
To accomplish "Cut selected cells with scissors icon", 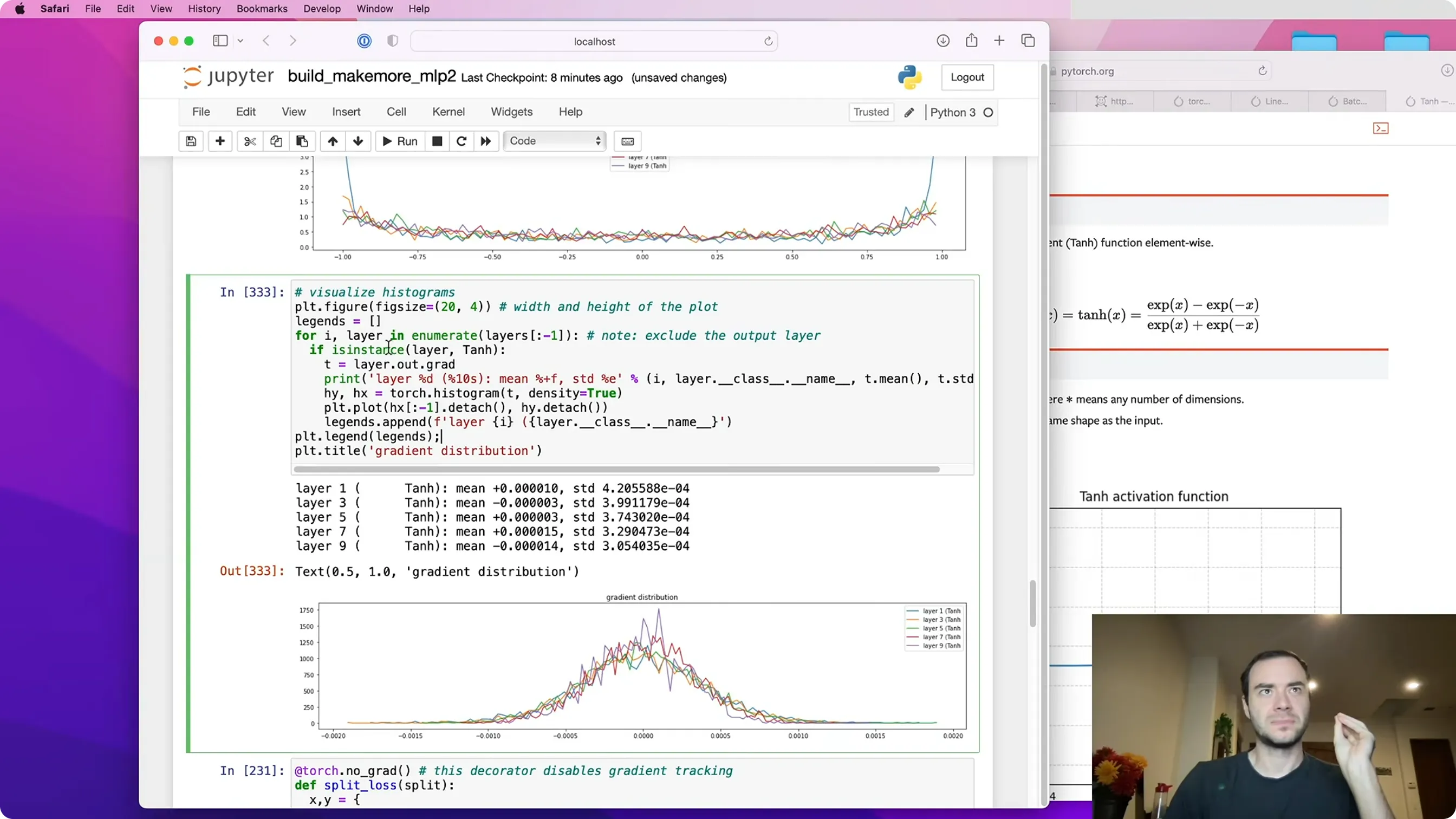I will [250, 141].
